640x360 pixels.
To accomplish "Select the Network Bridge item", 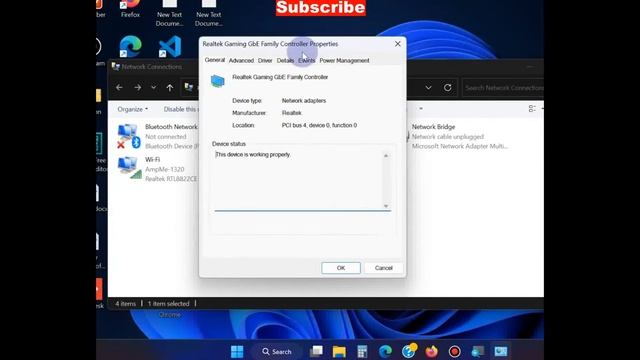I will coord(460,136).
